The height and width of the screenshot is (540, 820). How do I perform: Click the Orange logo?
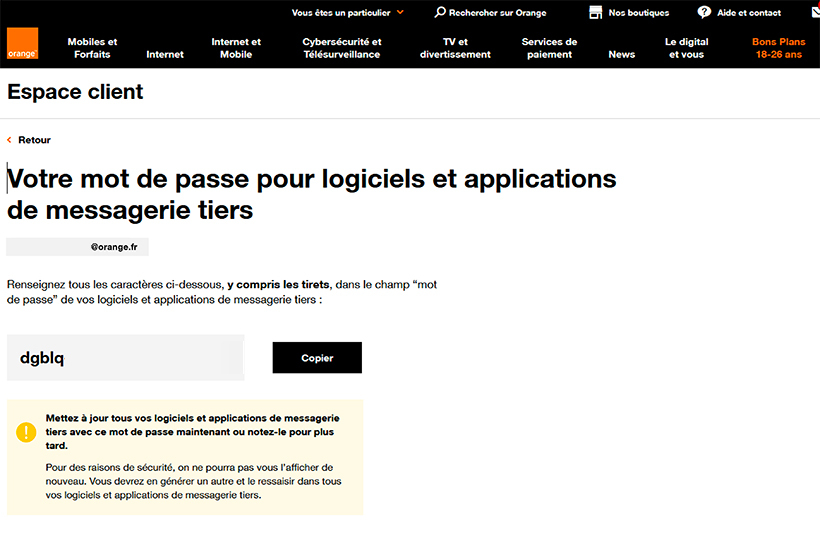tap(22, 43)
